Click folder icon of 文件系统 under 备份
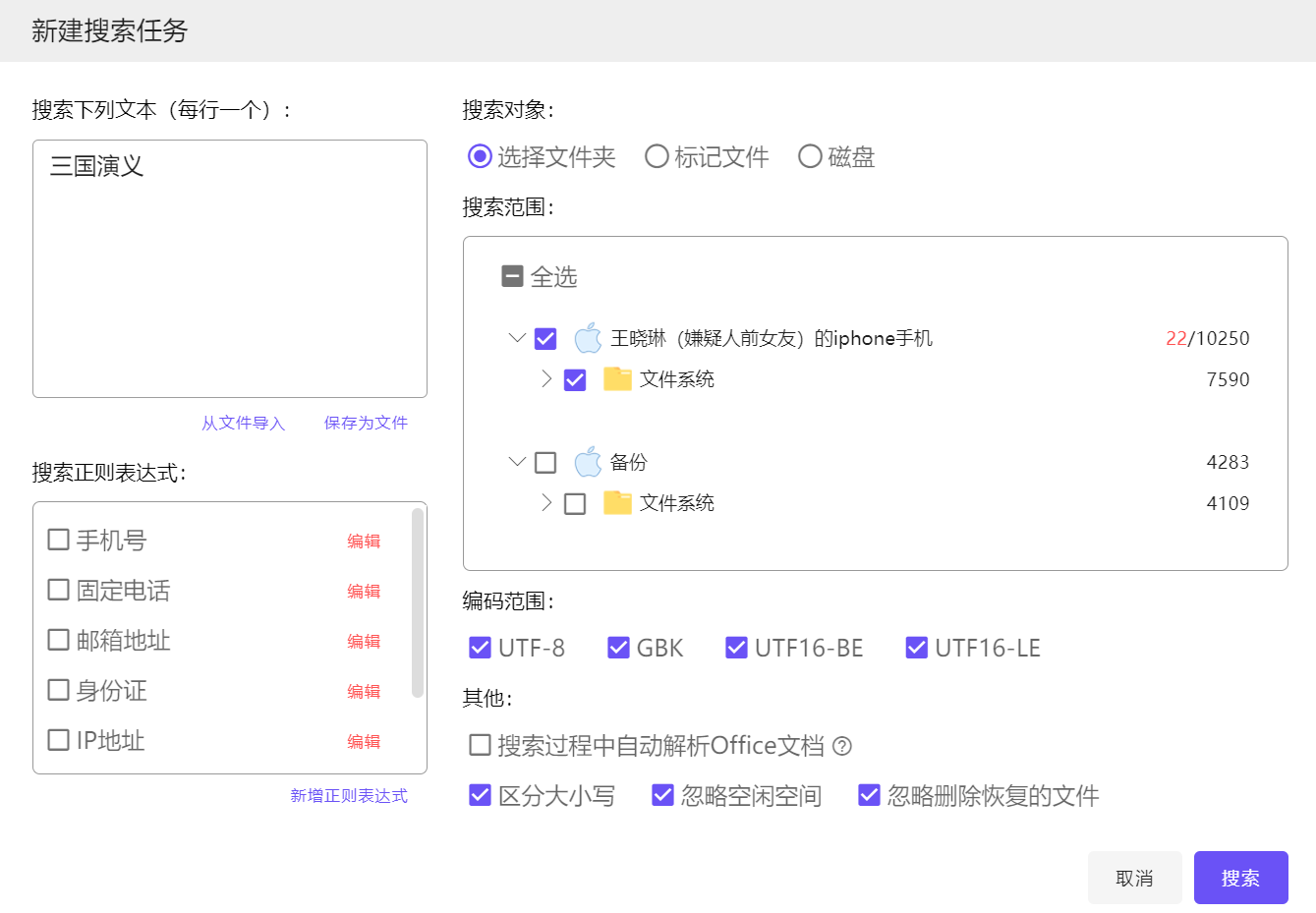The image size is (1316, 913). (x=617, y=503)
